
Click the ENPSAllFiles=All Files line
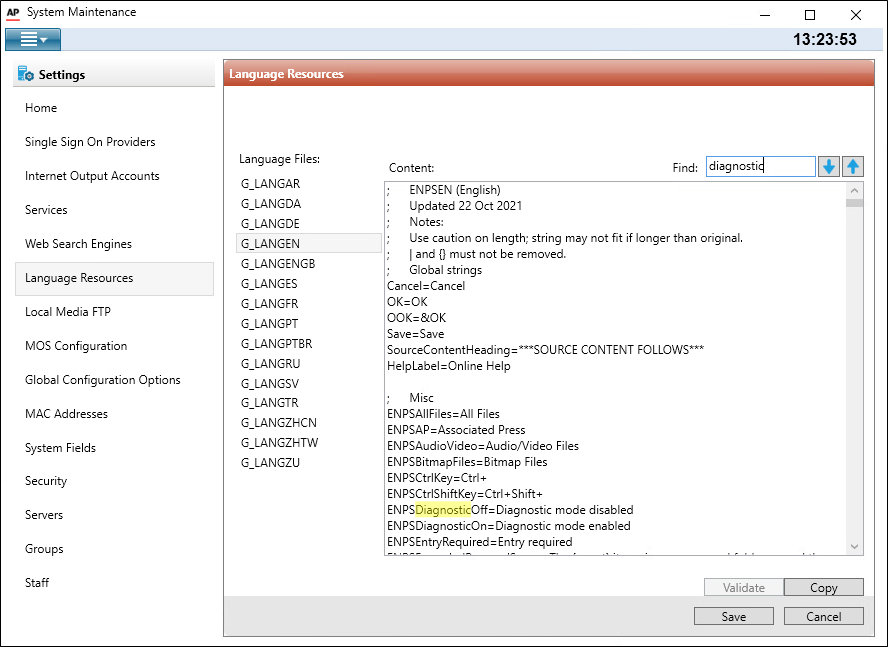pyautogui.click(x=443, y=414)
